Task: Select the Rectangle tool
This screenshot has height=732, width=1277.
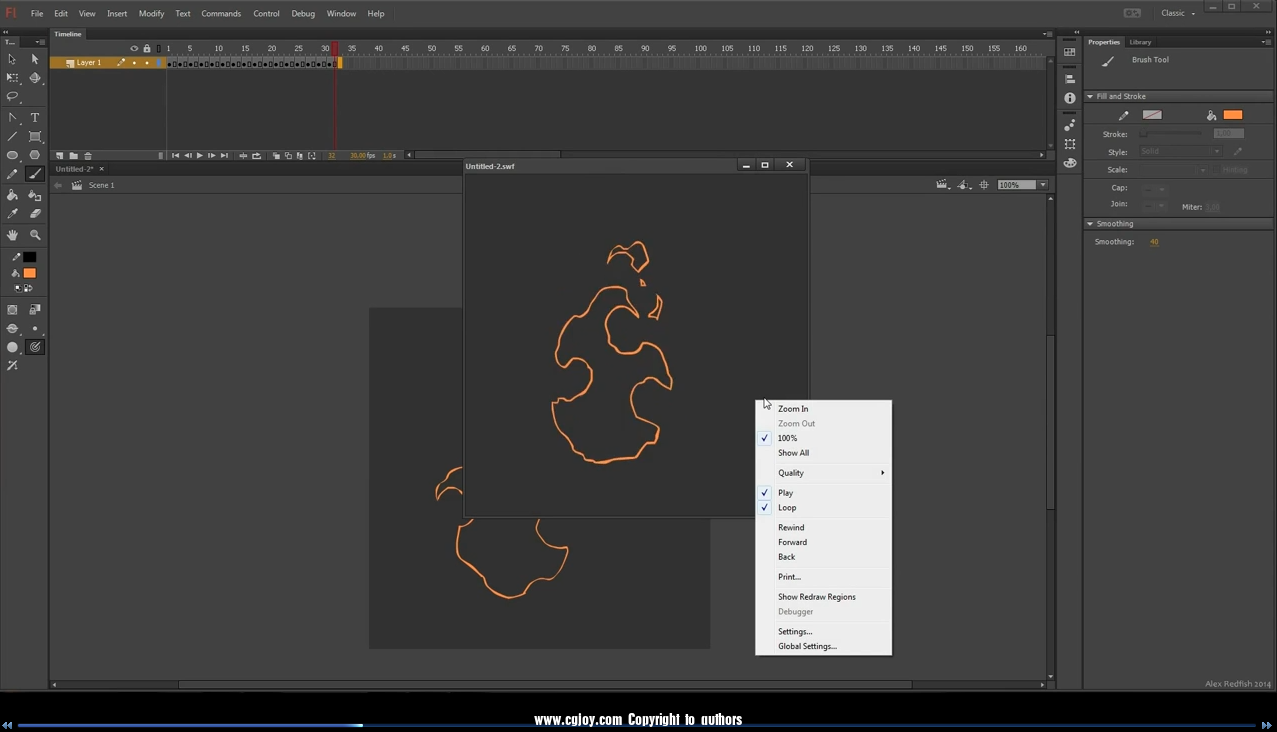Action: (35, 137)
